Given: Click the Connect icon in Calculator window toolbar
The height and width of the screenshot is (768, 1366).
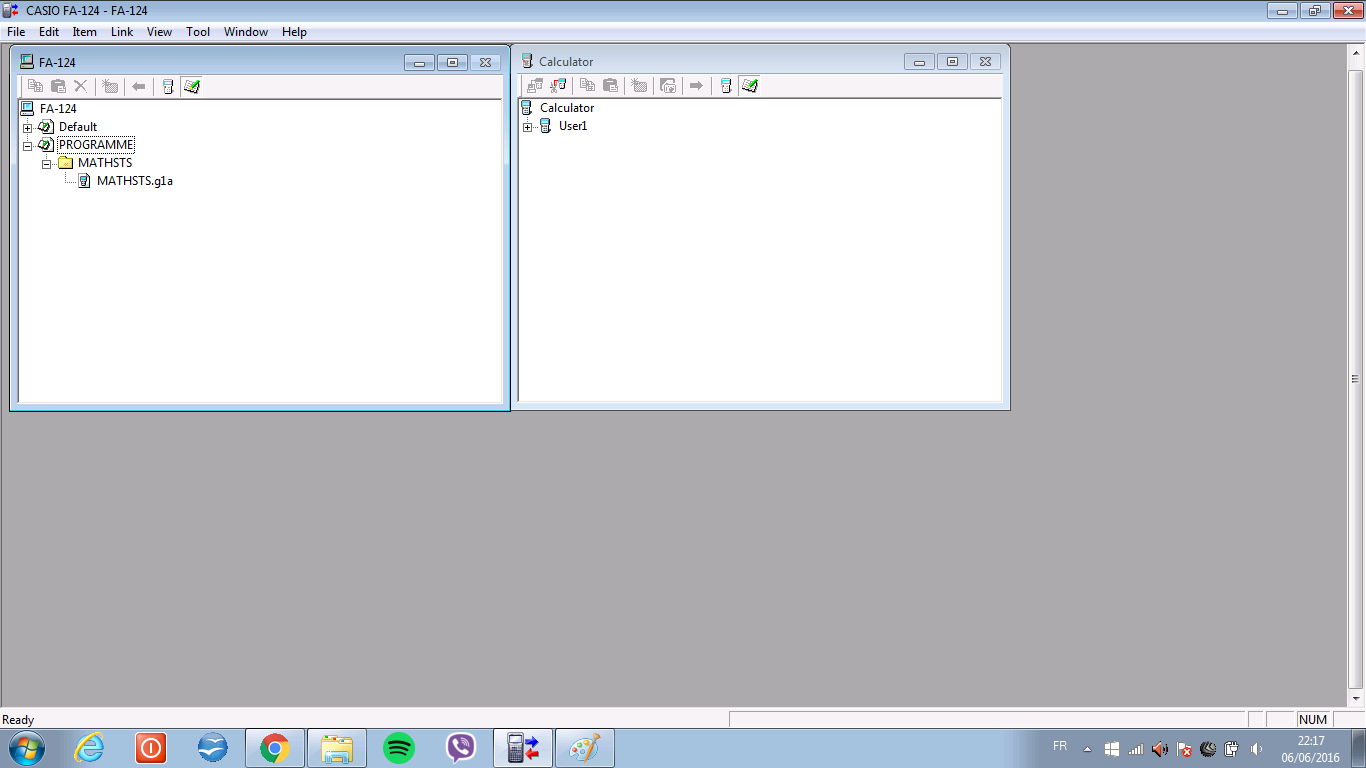Looking at the screenshot, I should [x=535, y=87].
